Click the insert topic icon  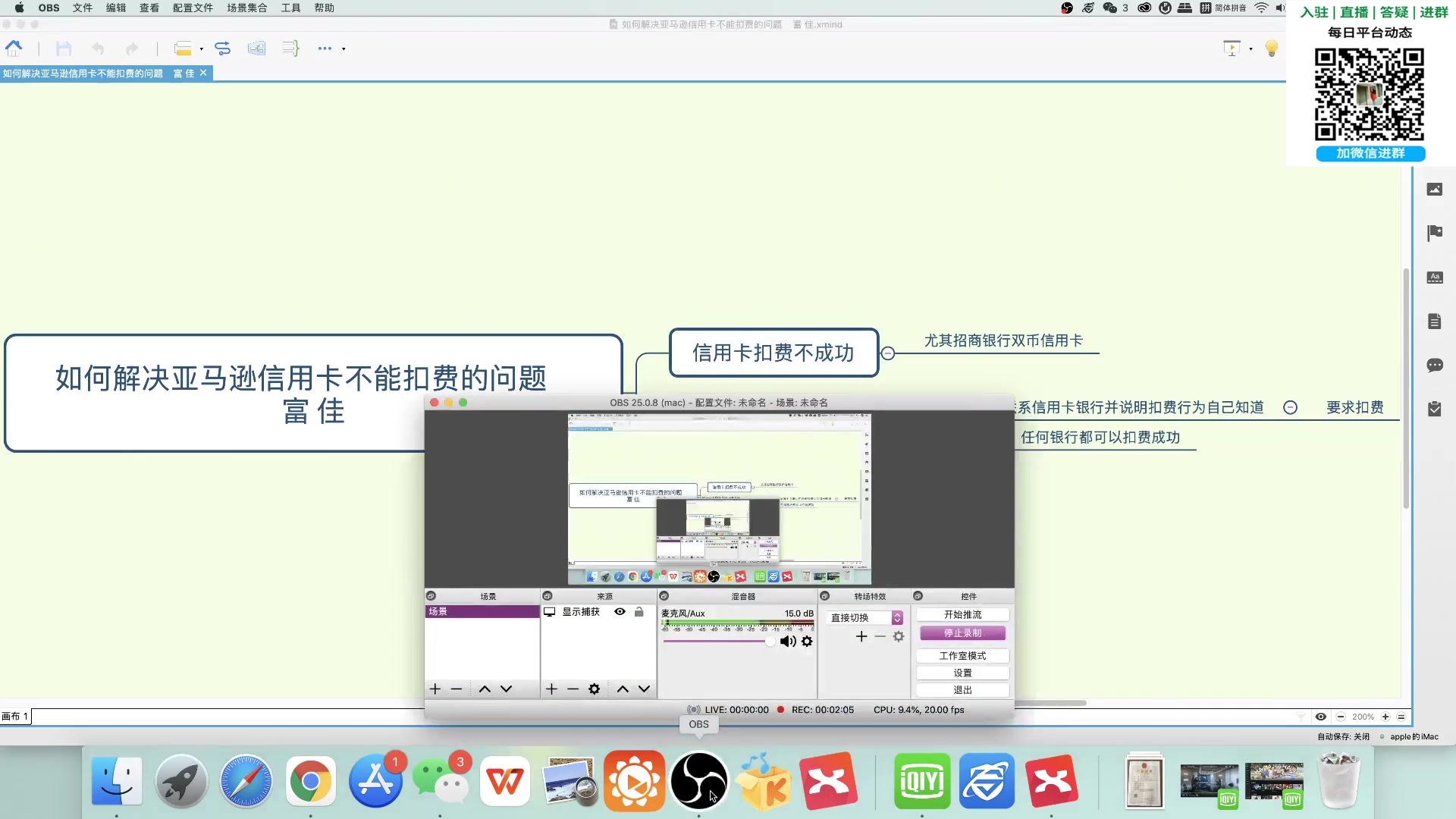point(183,49)
